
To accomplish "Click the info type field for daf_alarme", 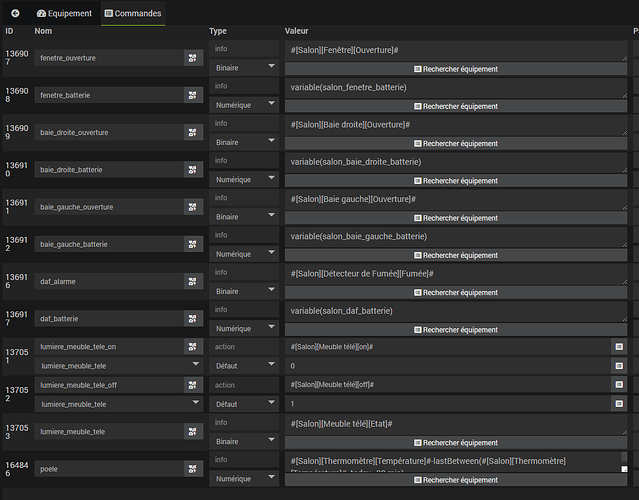I will coord(244,272).
